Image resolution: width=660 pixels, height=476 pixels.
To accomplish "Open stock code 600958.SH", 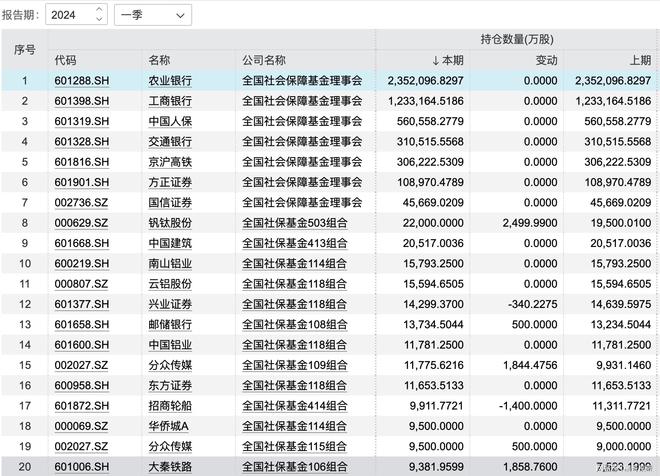I will tap(82, 386).
